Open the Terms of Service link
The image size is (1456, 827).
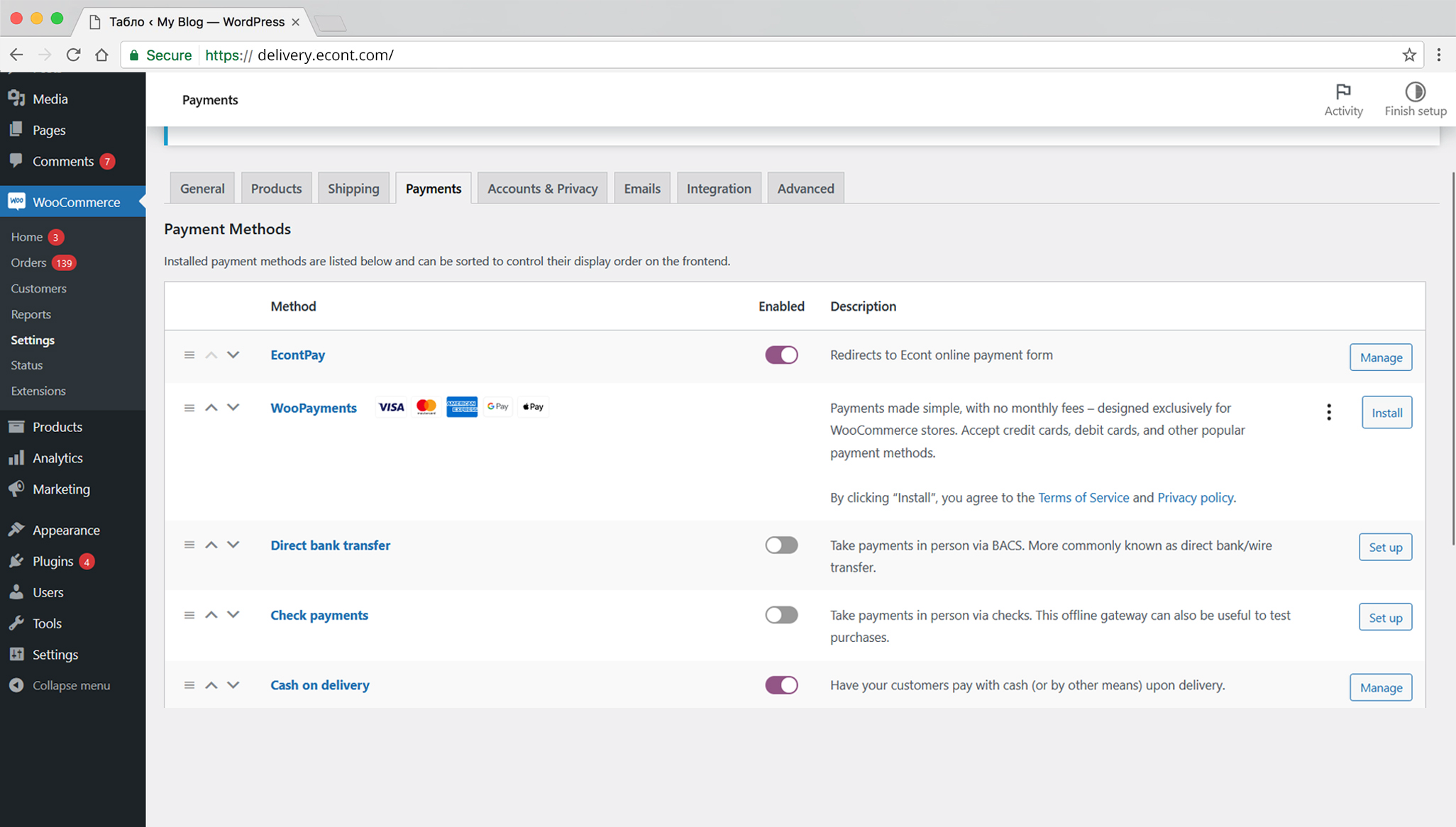1083,497
